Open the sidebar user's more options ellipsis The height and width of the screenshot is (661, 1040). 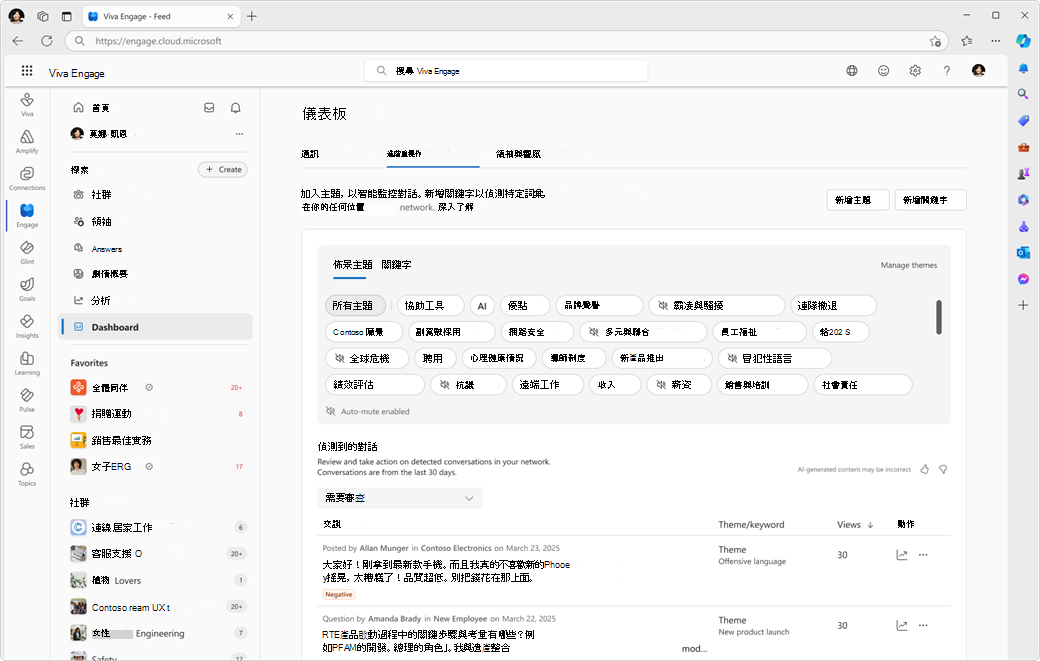pos(239,134)
